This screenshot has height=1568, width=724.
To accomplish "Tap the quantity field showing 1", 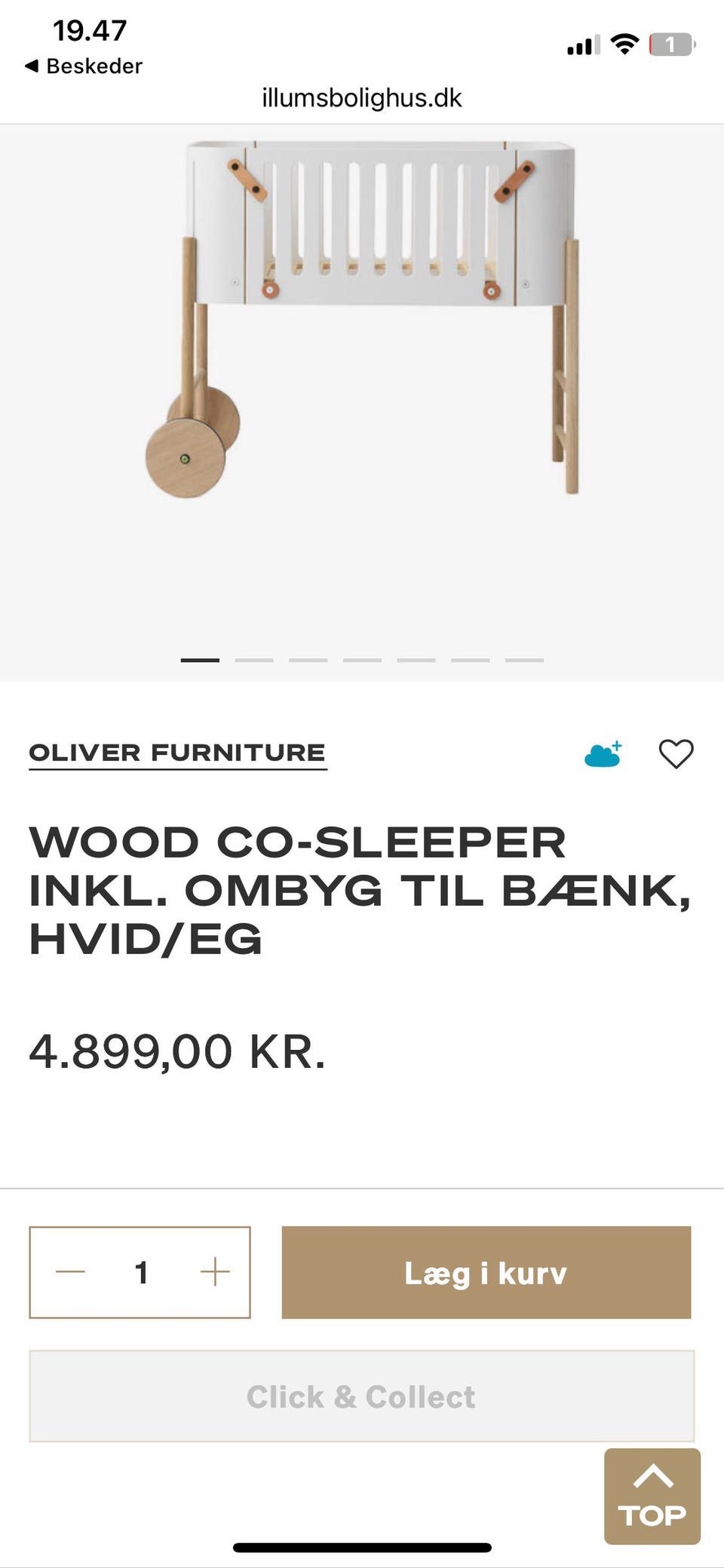I will (x=140, y=1272).
